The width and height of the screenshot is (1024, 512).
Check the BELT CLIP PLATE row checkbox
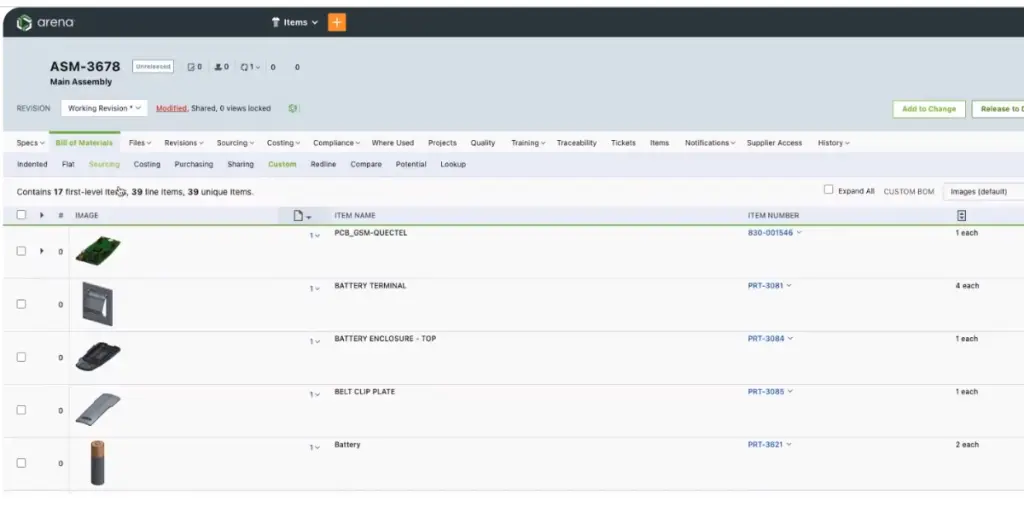pos(21,410)
